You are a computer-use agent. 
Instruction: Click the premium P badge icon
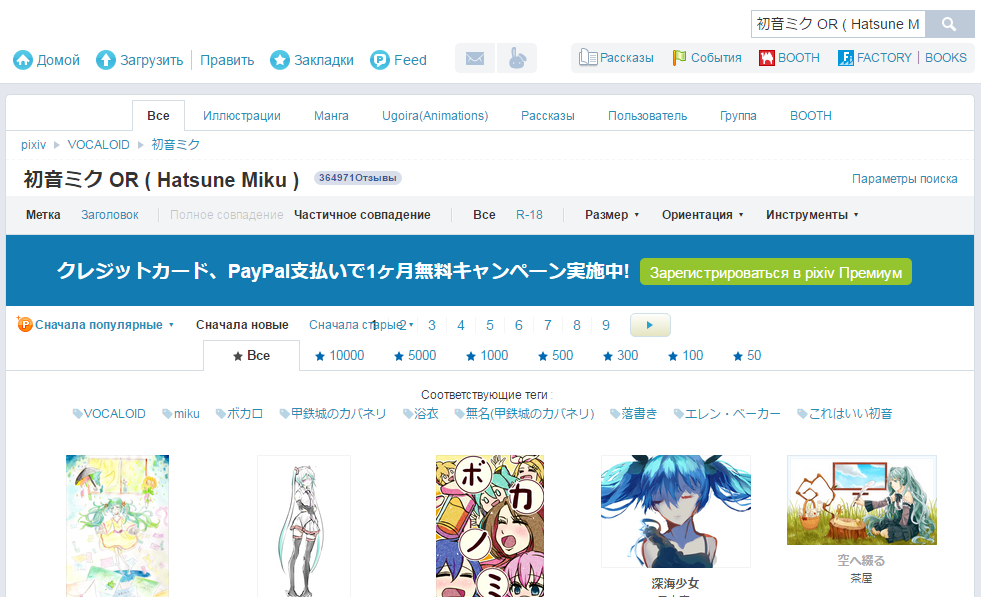(24, 324)
